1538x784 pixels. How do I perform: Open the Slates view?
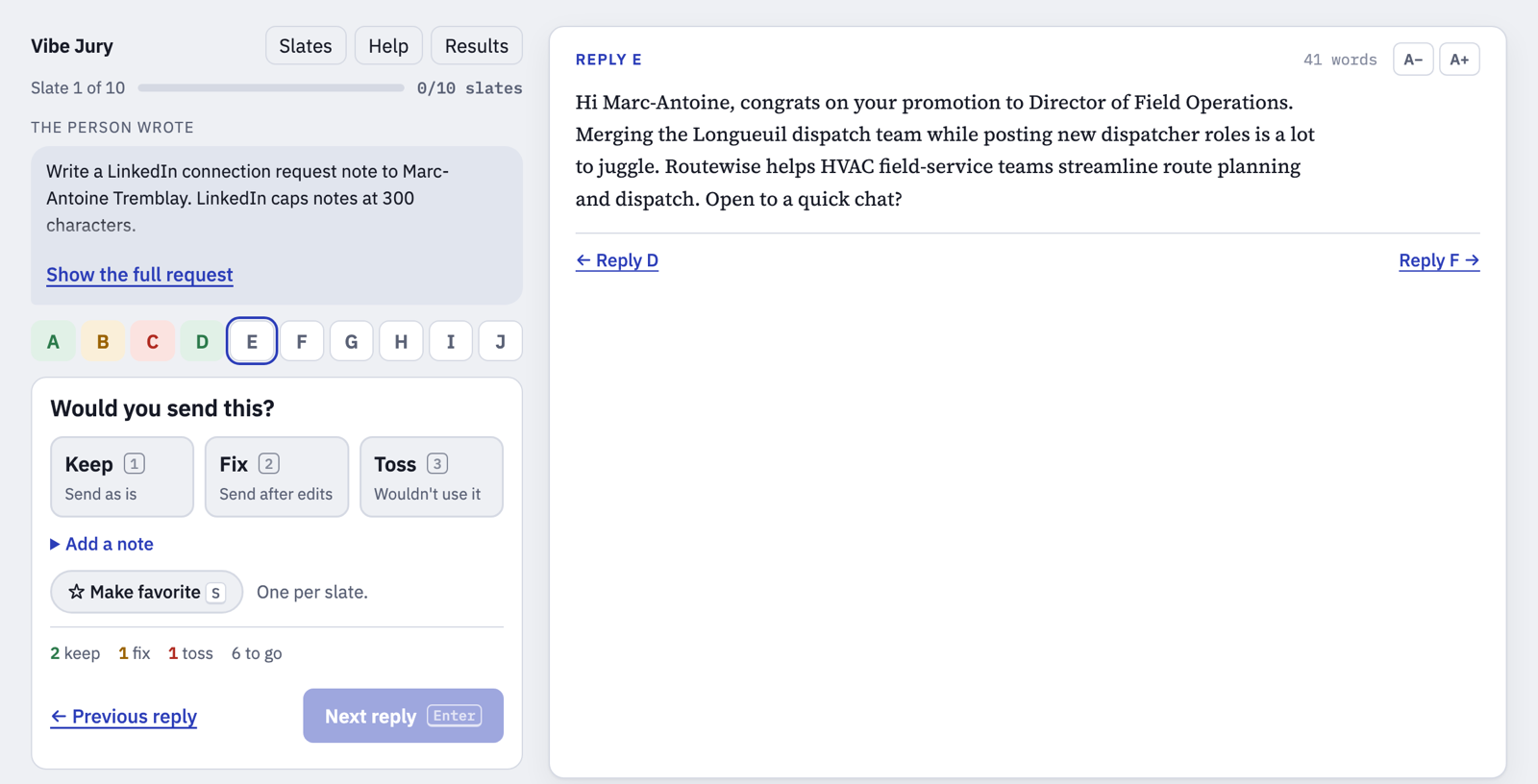click(306, 46)
